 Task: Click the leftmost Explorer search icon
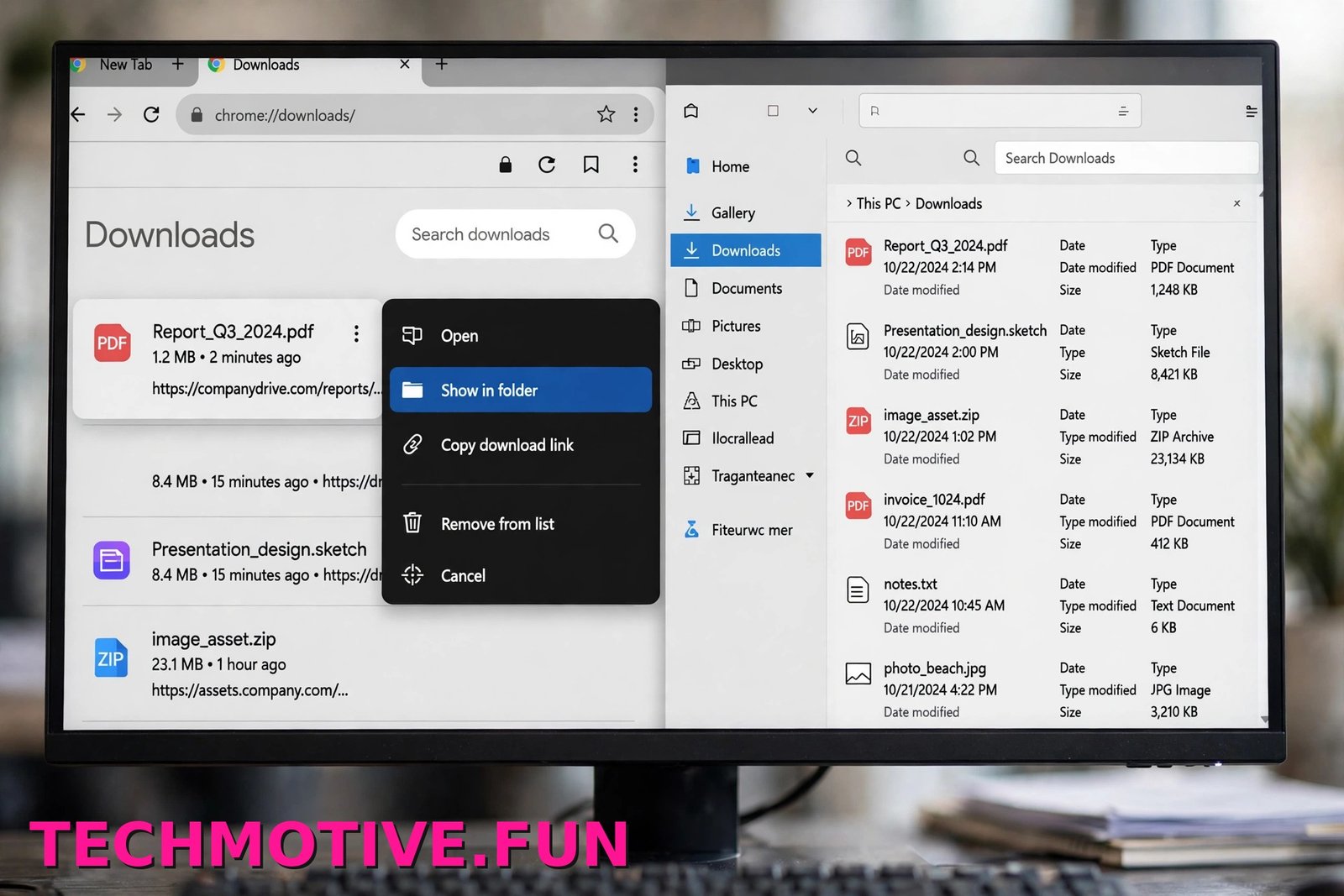pyautogui.click(x=853, y=158)
